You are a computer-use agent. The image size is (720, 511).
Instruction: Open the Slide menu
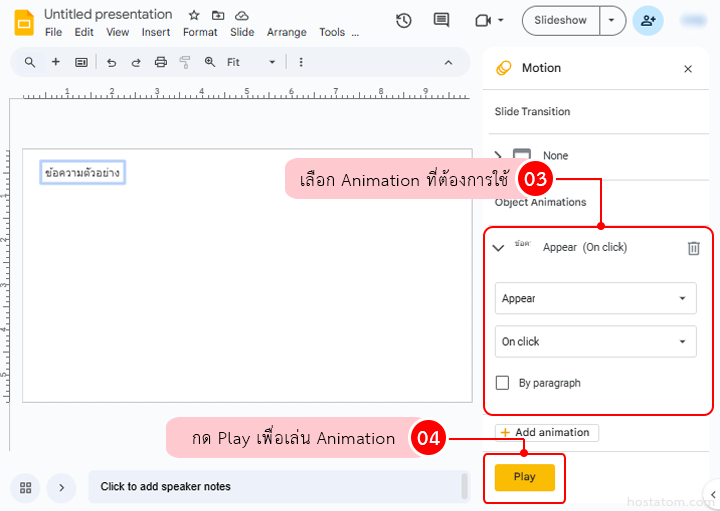(x=242, y=32)
